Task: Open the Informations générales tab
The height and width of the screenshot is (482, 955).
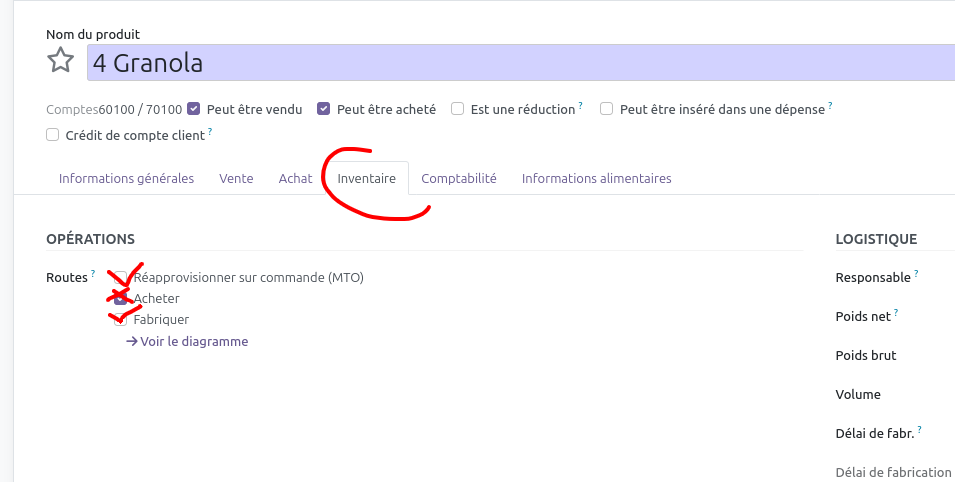Action: tap(126, 178)
